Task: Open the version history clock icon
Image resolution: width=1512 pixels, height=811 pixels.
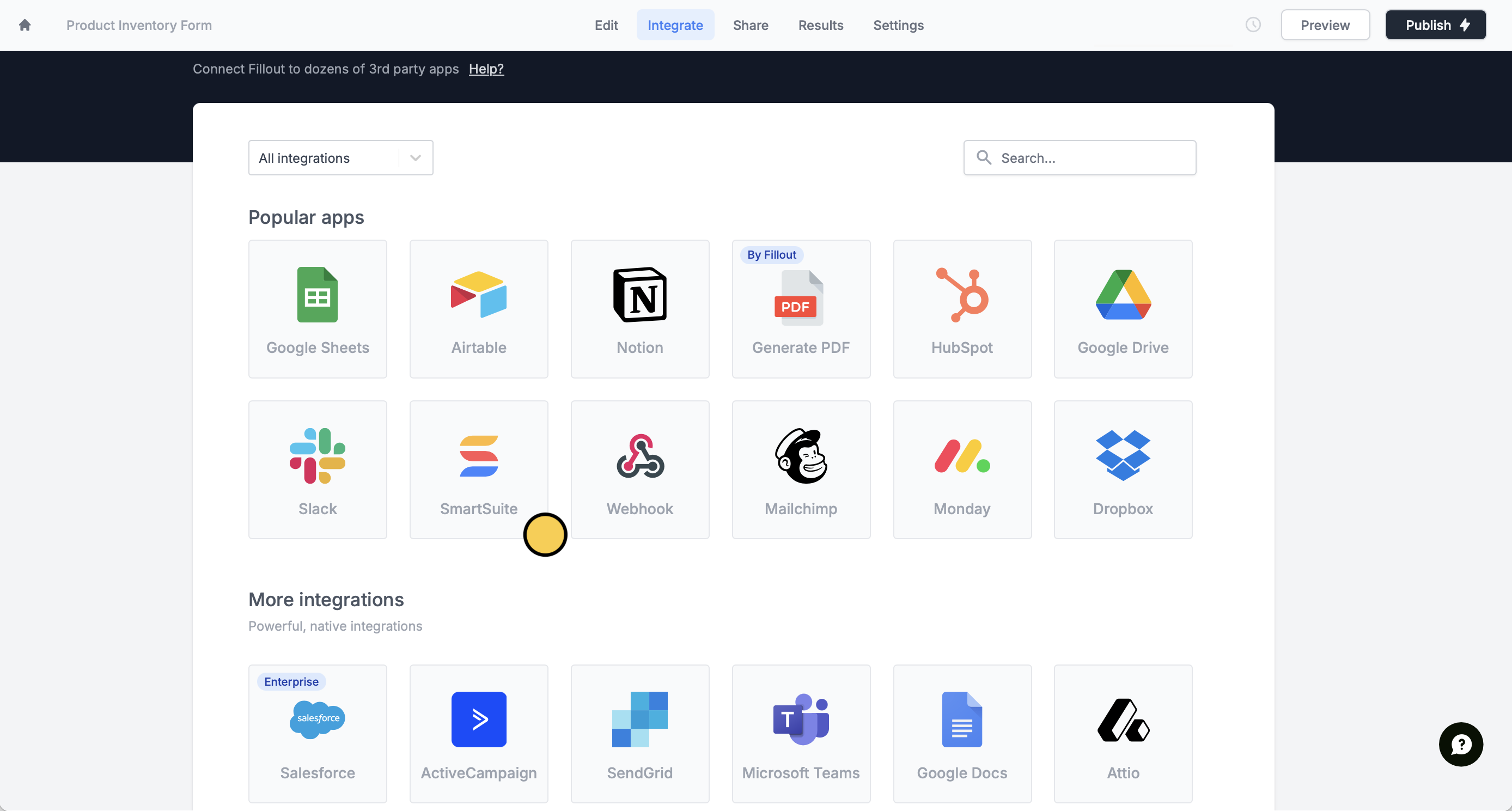Action: [x=1253, y=25]
